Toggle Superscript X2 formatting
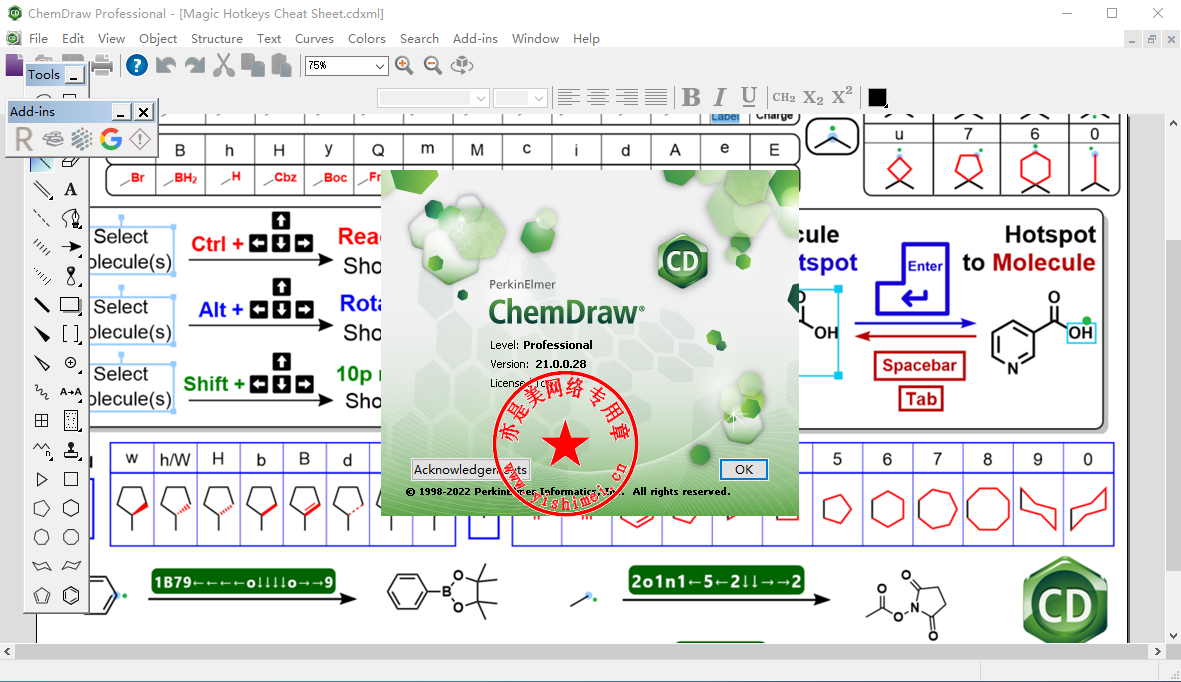Screen dimensions: 1181x682 click(x=842, y=96)
